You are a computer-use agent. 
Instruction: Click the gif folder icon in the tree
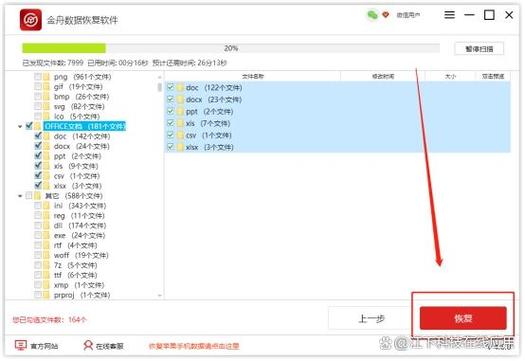coord(46,87)
